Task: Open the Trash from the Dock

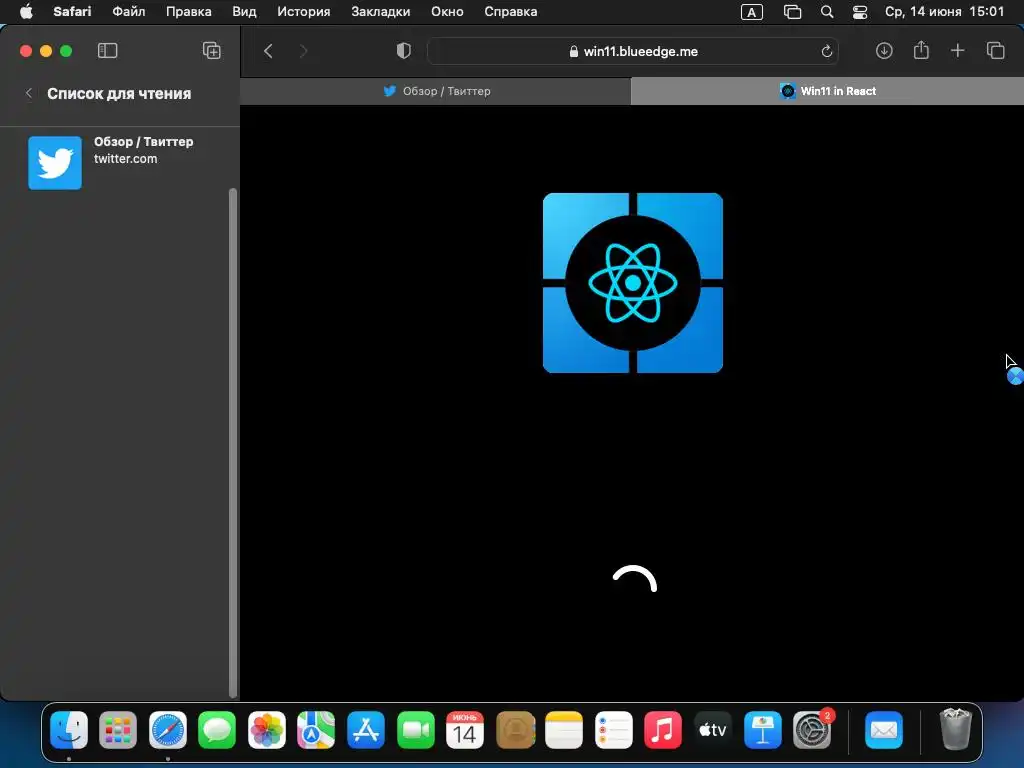Action: 956,730
